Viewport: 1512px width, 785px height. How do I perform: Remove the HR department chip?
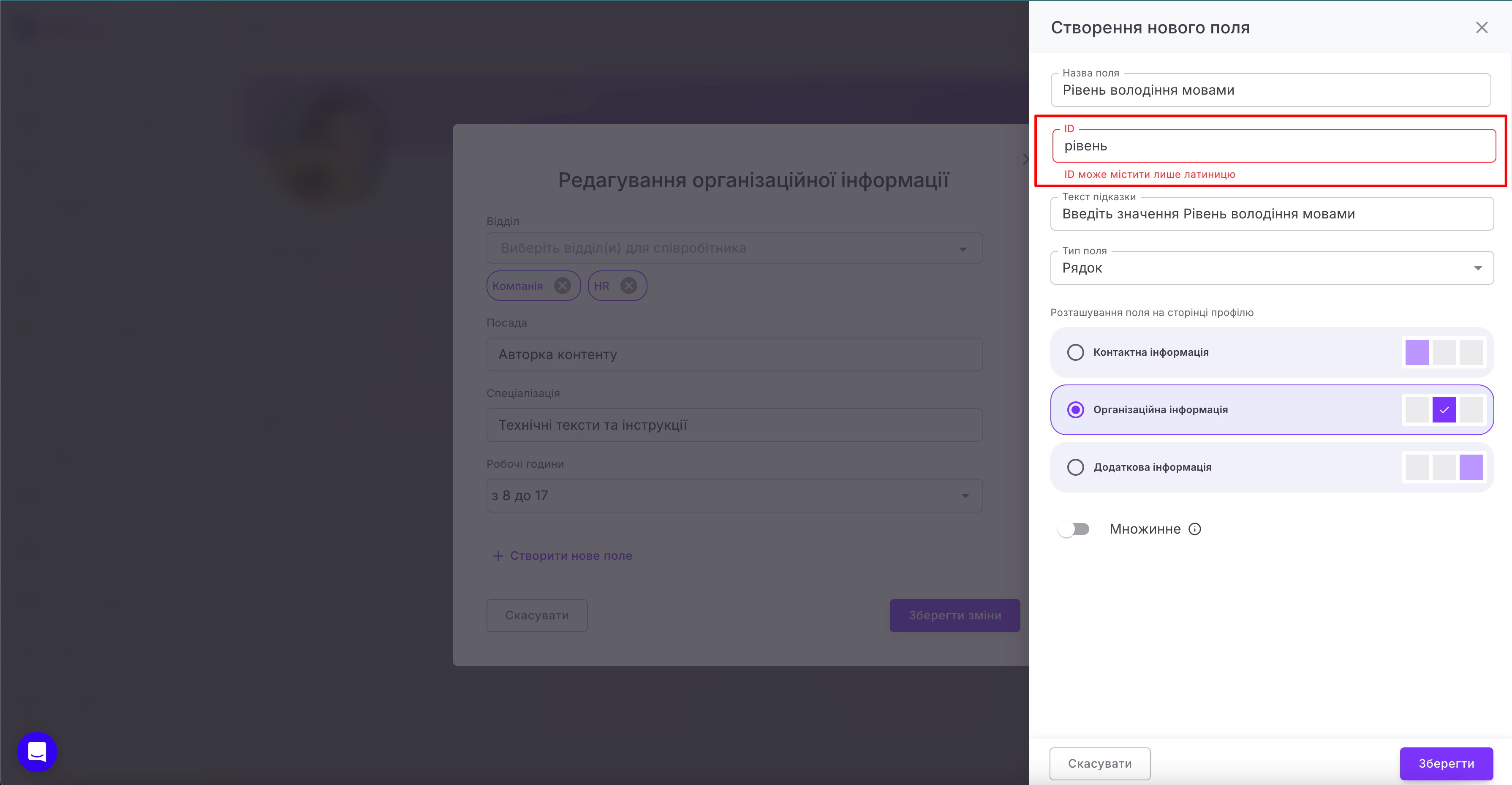coord(628,286)
